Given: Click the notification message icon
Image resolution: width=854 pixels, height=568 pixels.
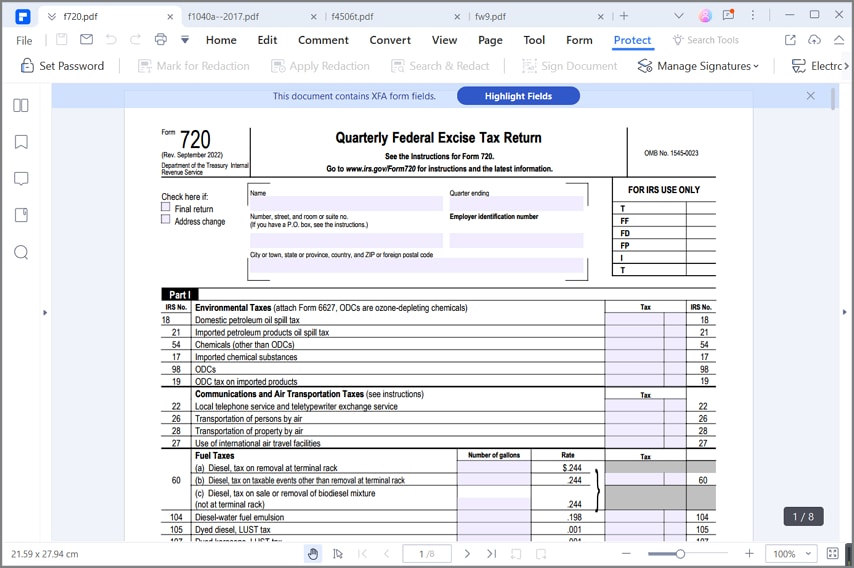Looking at the screenshot, I should [x=729, y=15].
